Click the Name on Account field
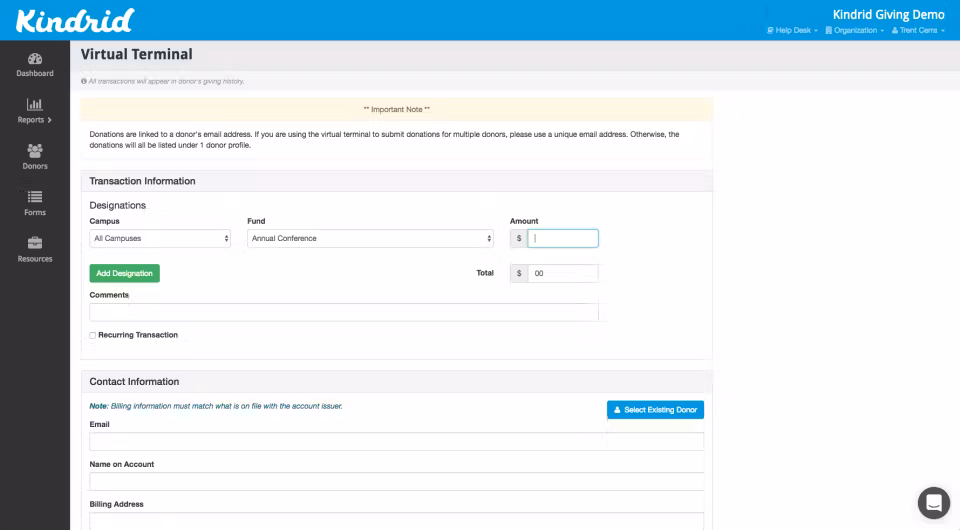 (396, 481)
